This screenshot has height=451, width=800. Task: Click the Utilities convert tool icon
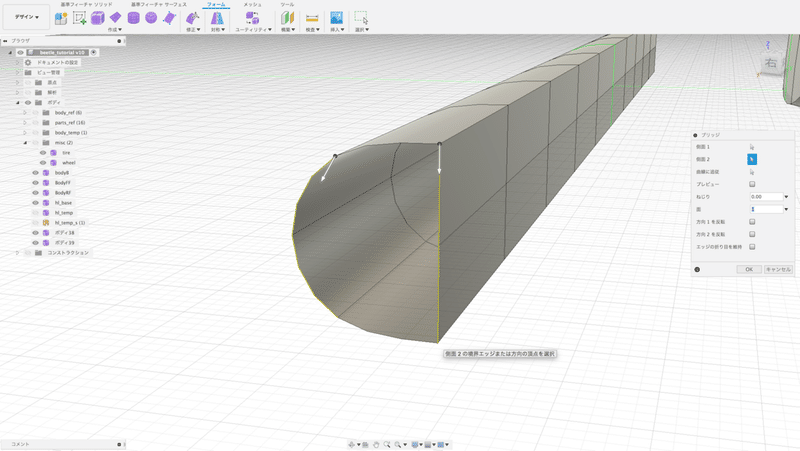pyautogui.click(x=253, y=18)
